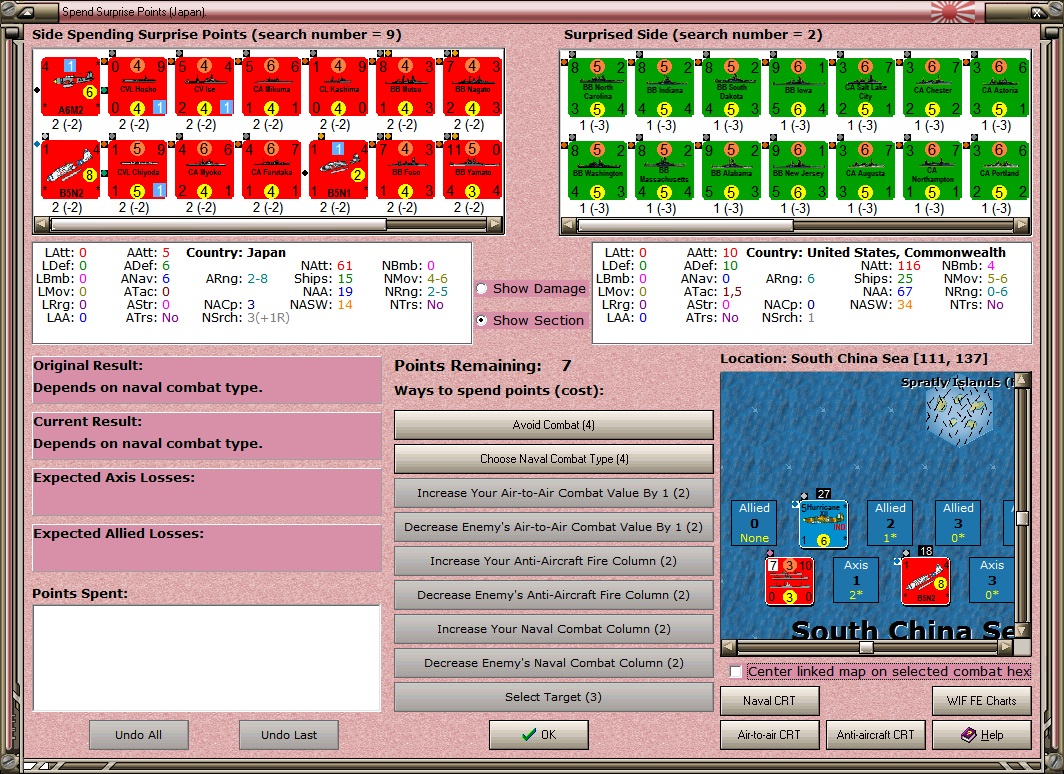This screenshot has width=1064, height=774.
Task: Select the B5N1 bomber counter
Action: pyautogui.click(x=339, y=170)
